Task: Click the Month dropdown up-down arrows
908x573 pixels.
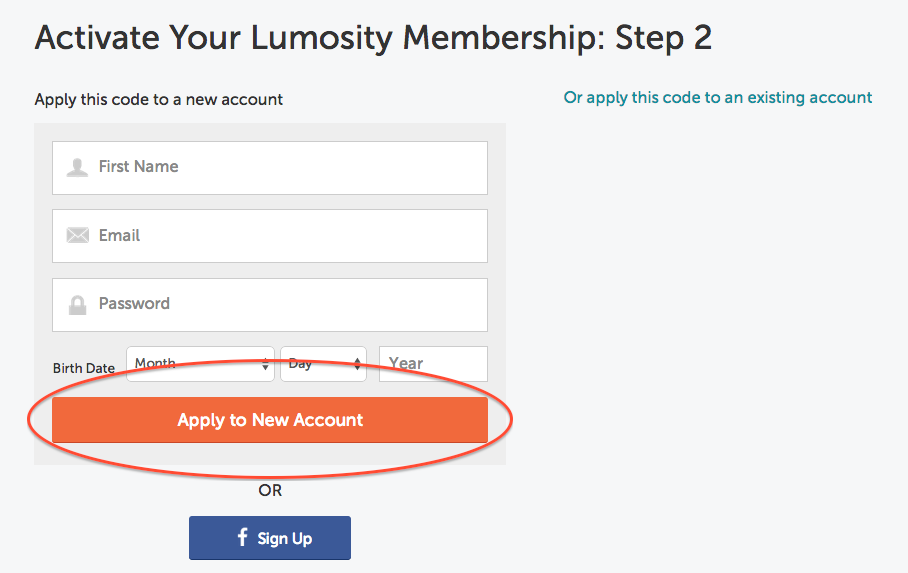Action: click(266, 365)
